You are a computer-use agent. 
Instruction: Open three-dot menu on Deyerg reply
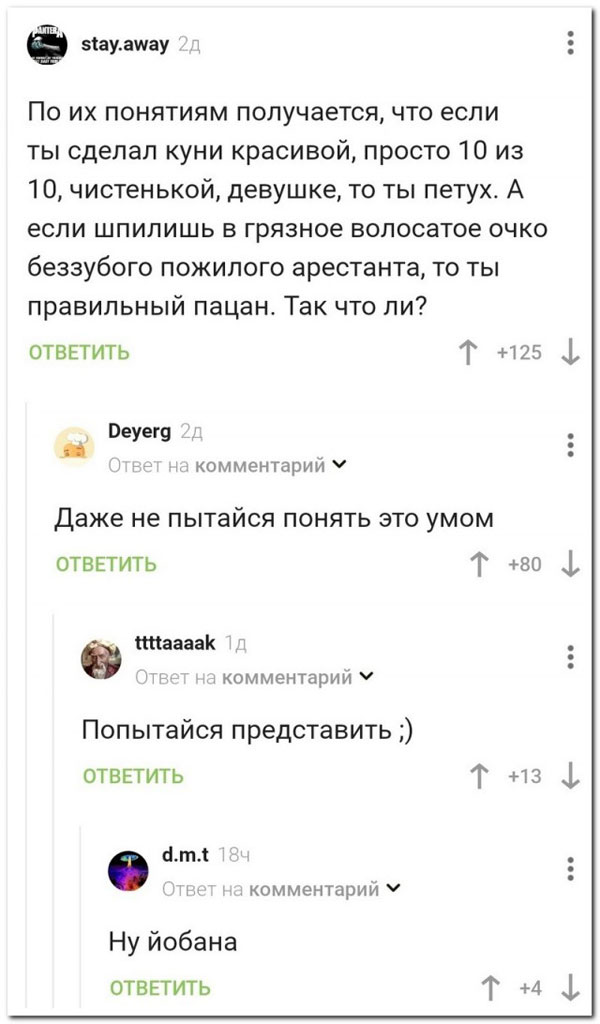[570, 445]
